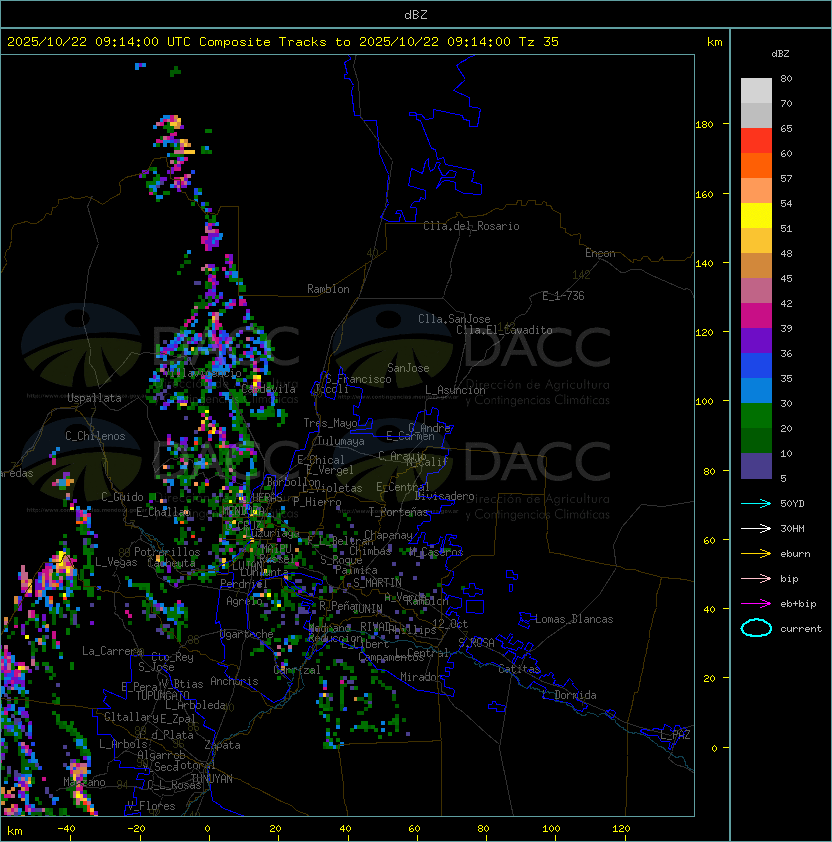The height and width of the screenshot is (842, 832).
Task: Click the 'Potrerillos' map label
Action: click(167, 552)
